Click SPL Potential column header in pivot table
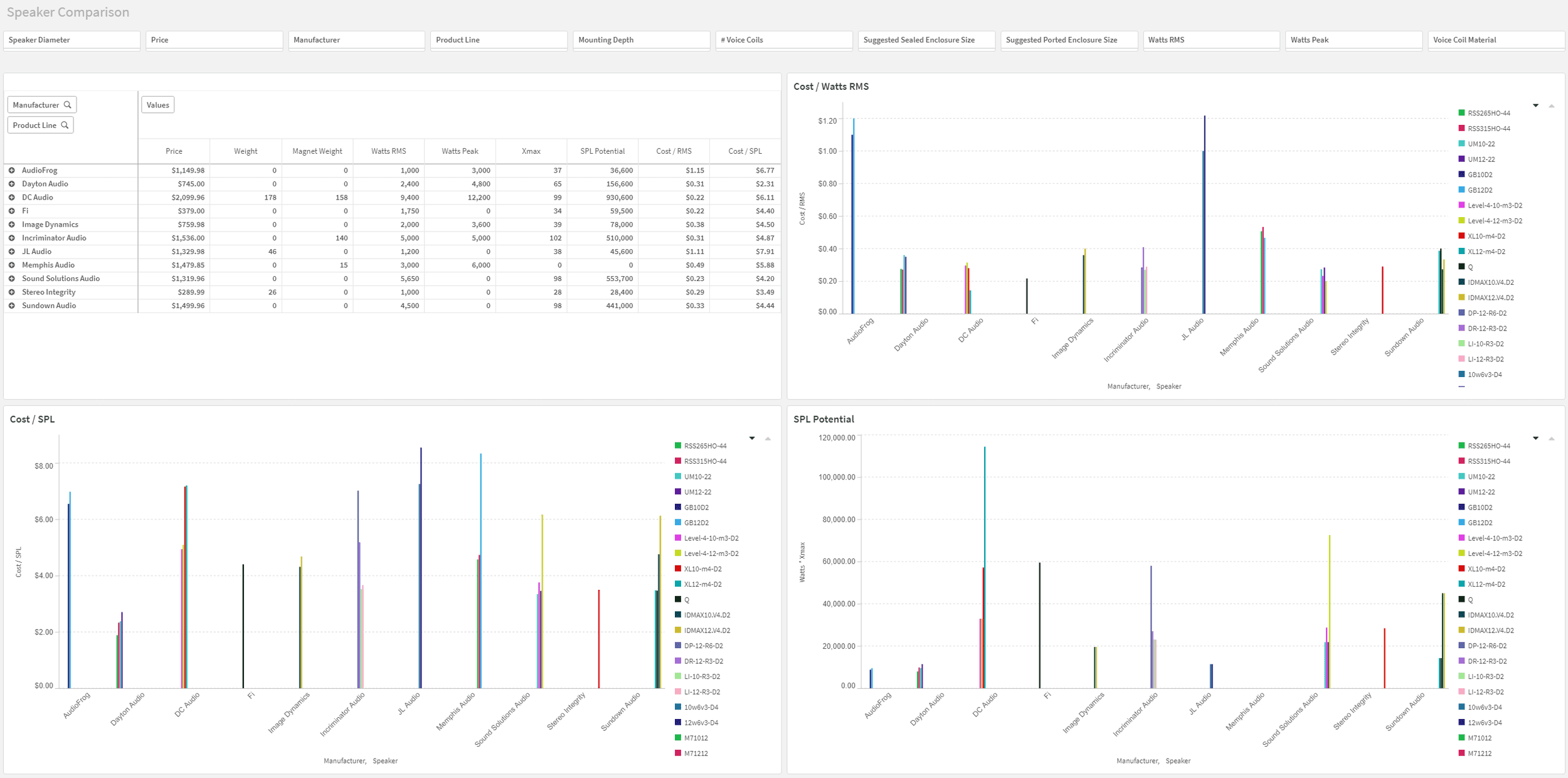This screenshot has height=778, width=1568. coord(603,151)
